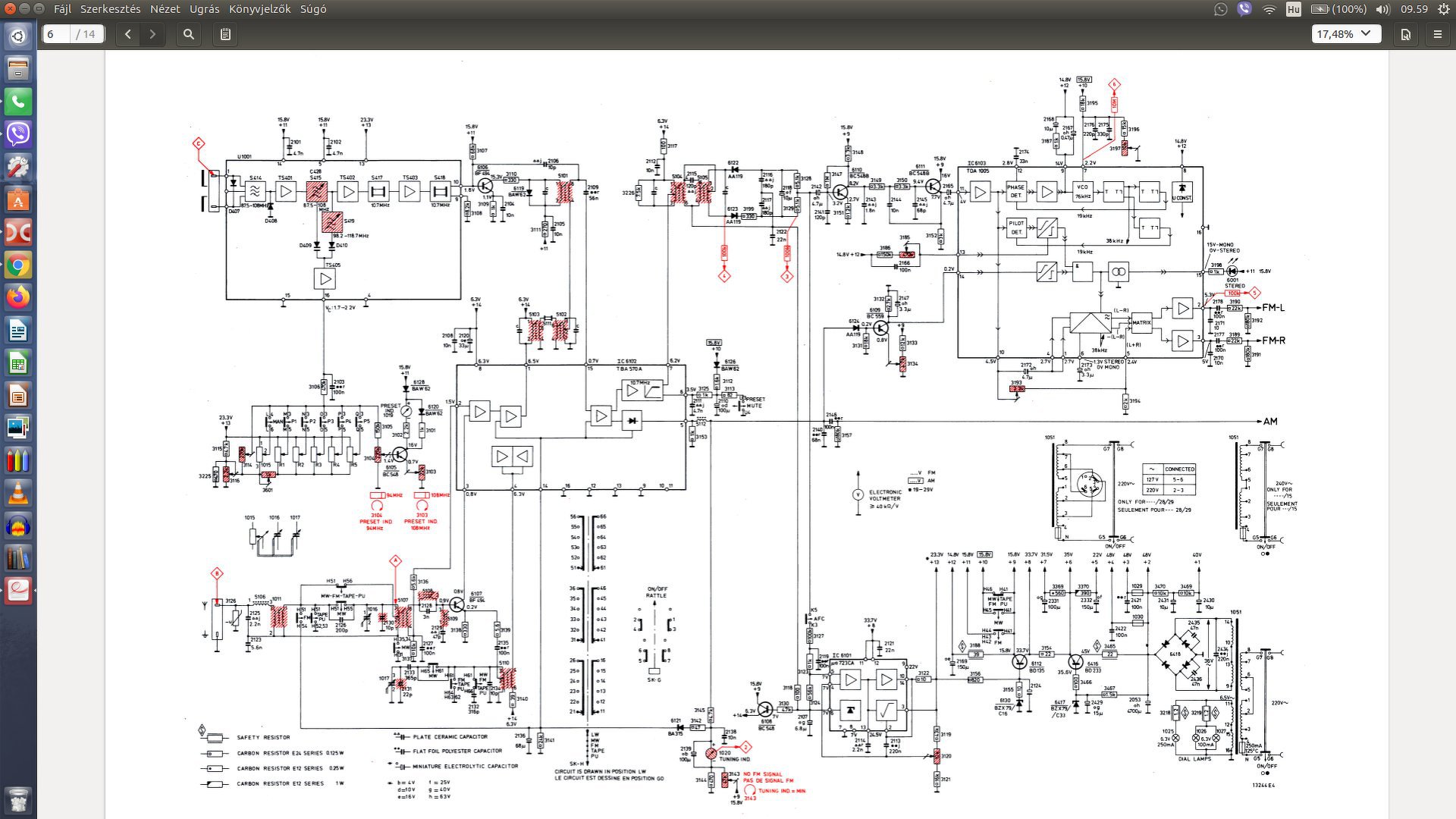Screen dimensions: 1456x819
Task: Launch Firefox from the dock
Action: coord(18,298)
